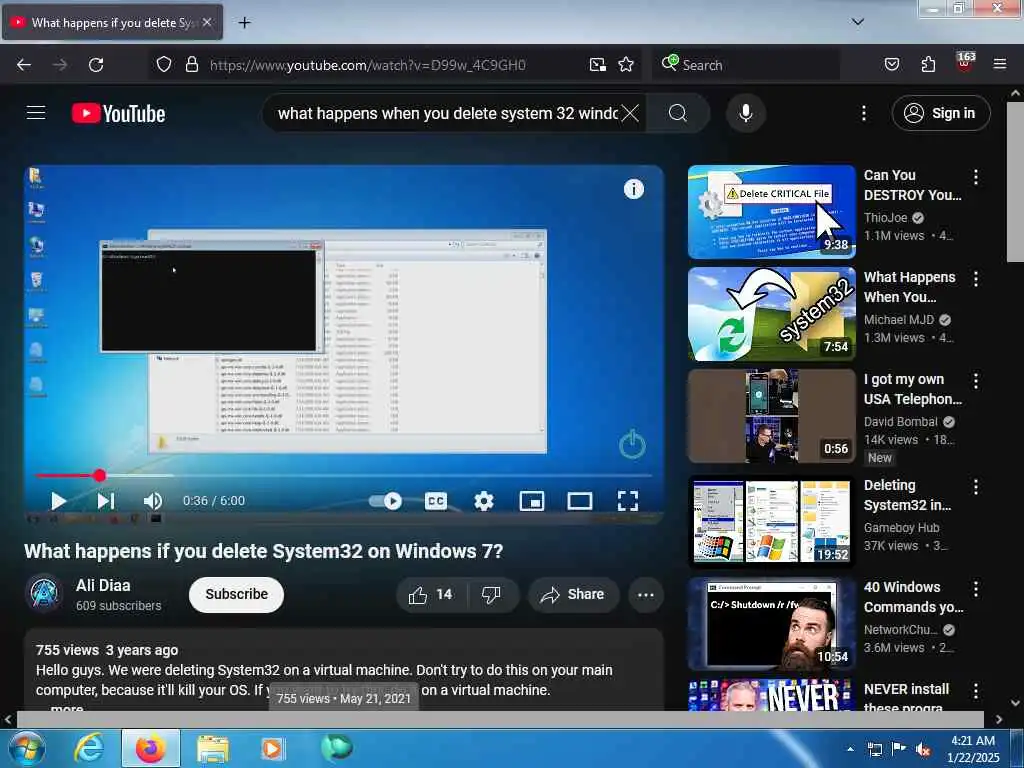Viewport: 1024px width, 768px height.
Task: Skip to the next video
Action: pos(106,501)
